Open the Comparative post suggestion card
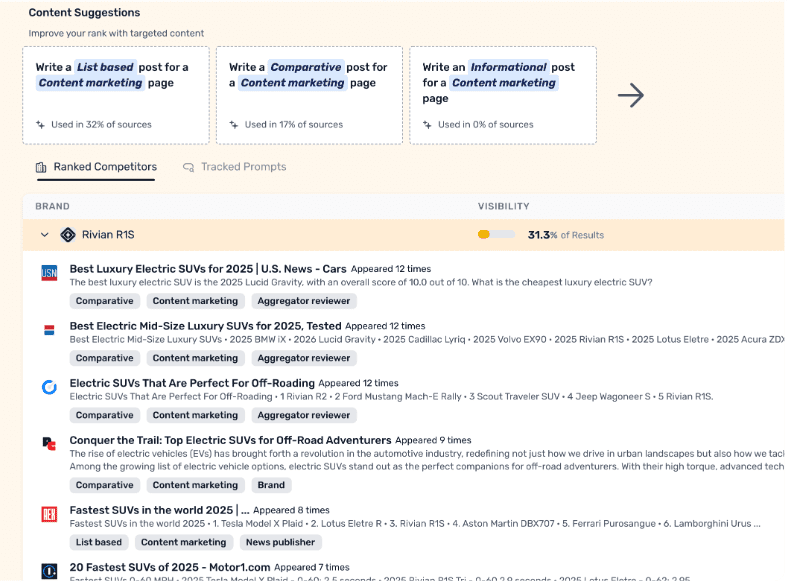The image size is (787, 584). pyautogui.click(x=309, y=95)
